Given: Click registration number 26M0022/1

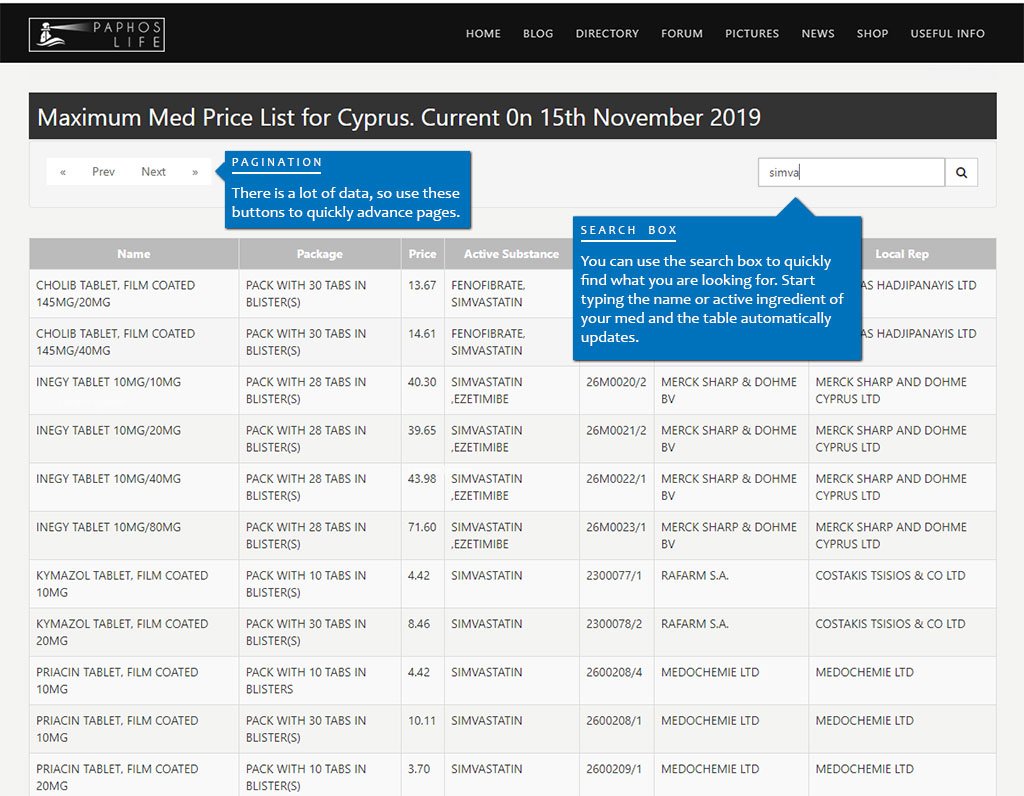Looking at the screenshot, I should [x=616, y=479].
